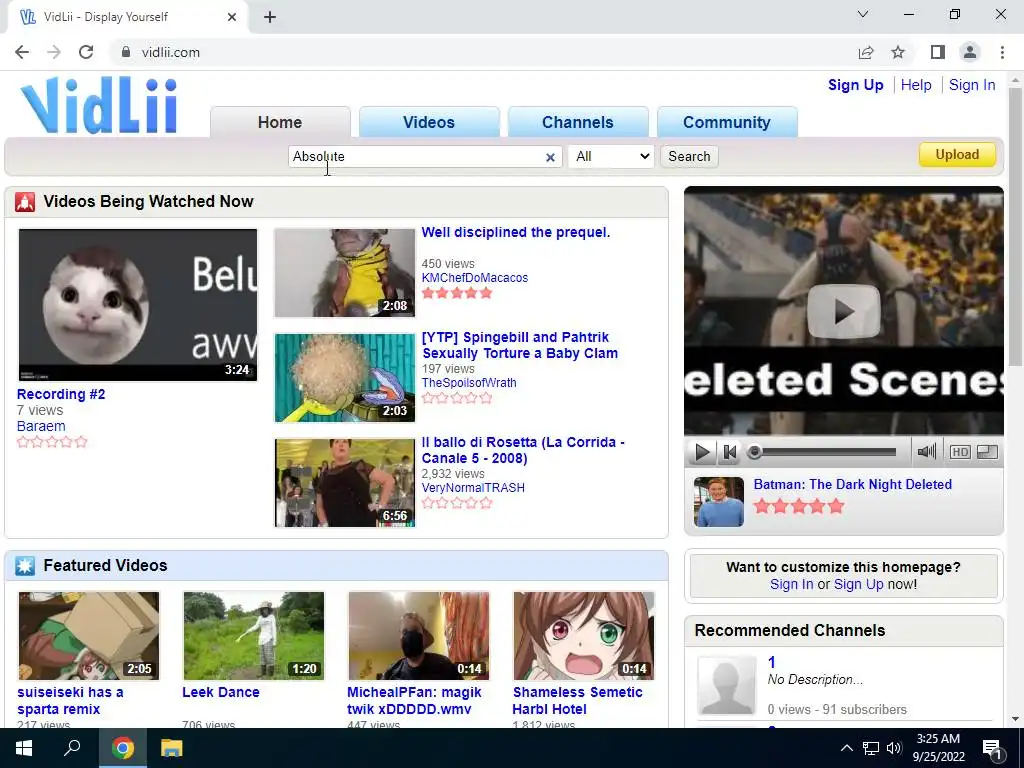
Task: Click the Search button
Action: pos(689,157)
